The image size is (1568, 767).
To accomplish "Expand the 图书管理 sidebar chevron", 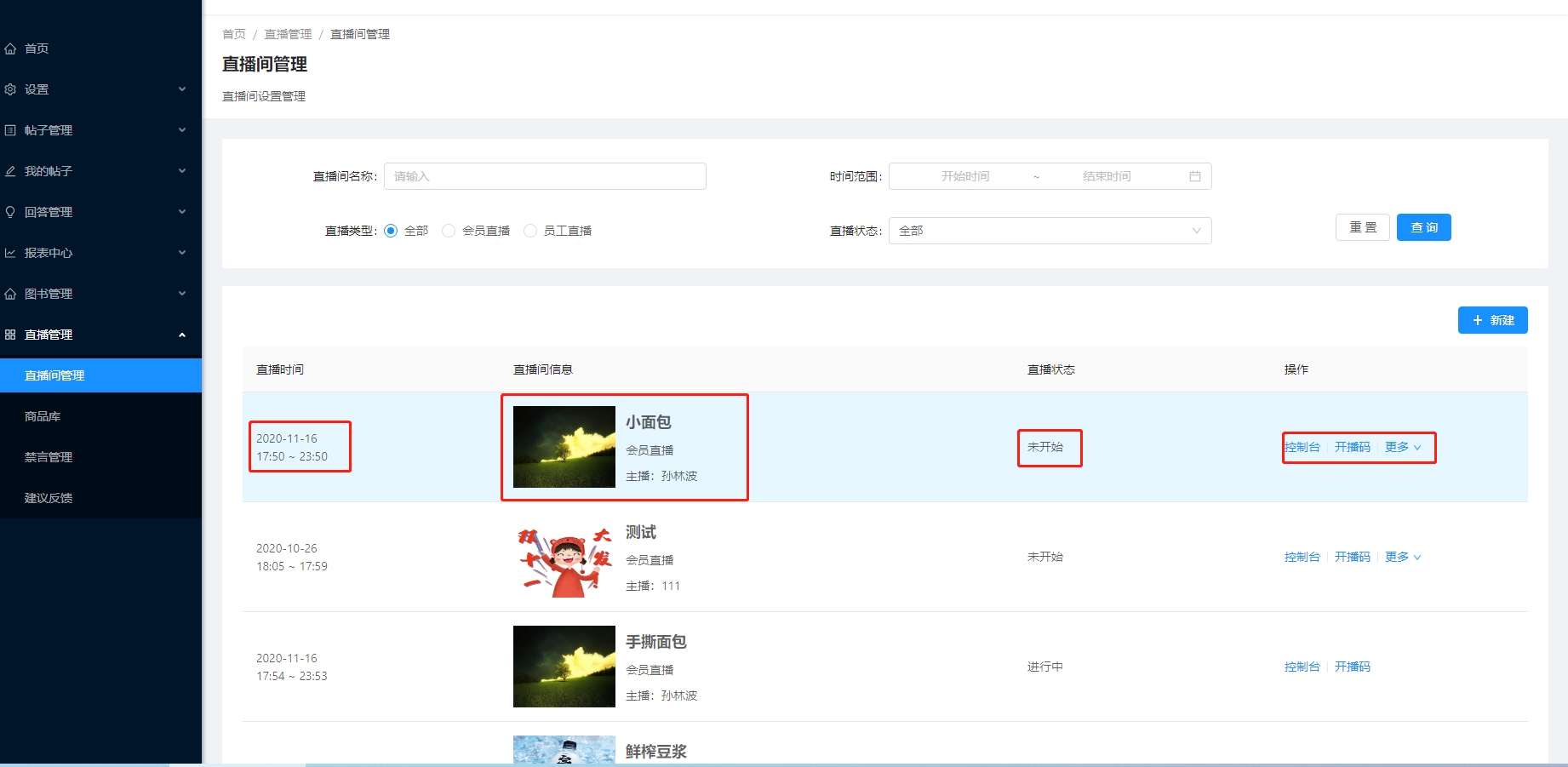I will point(182,294).
